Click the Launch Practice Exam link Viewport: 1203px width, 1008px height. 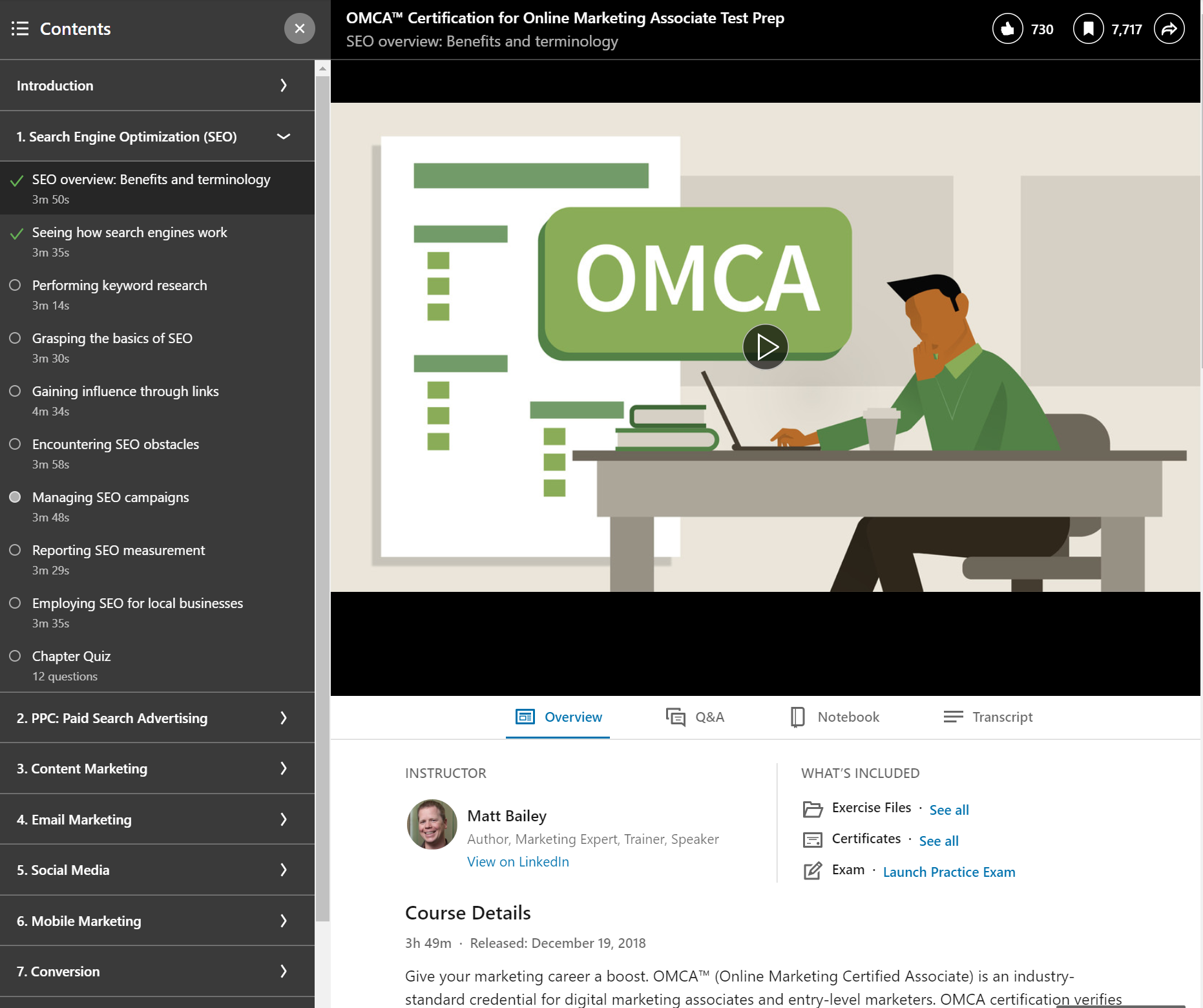pyautogui.click(x=948, y=872)
